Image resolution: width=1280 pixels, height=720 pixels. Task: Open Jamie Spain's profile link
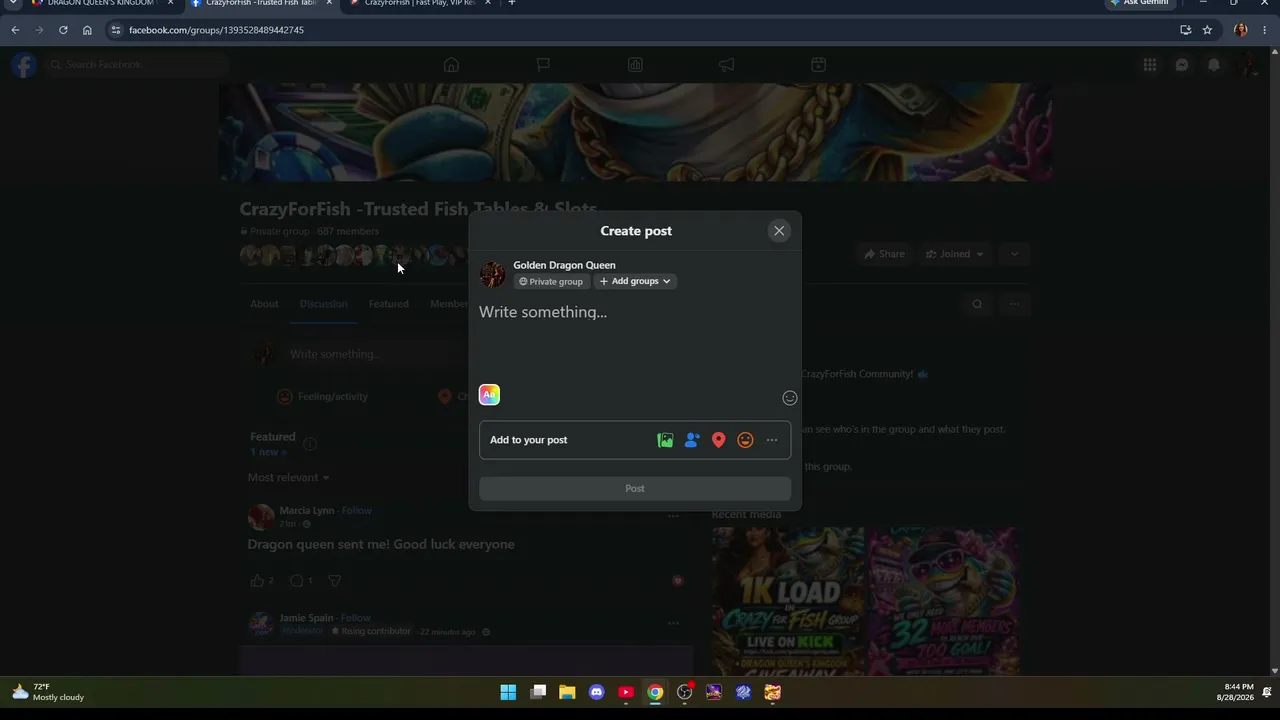307,618
